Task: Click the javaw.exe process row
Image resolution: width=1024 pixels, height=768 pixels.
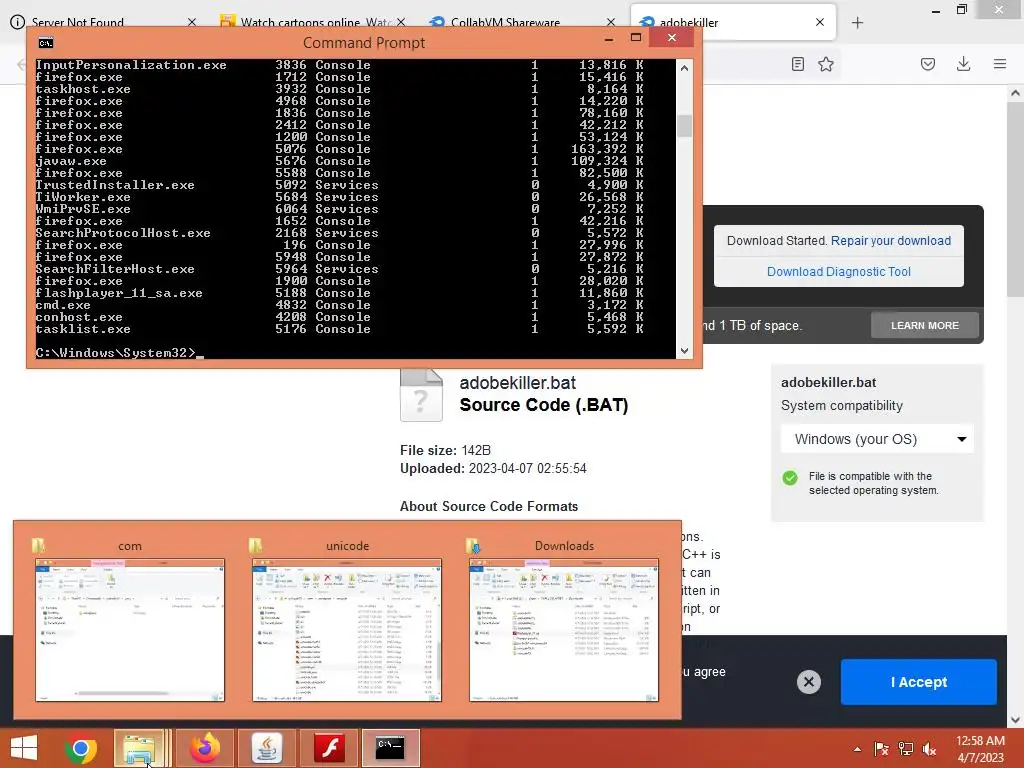Action: (340, 161)
